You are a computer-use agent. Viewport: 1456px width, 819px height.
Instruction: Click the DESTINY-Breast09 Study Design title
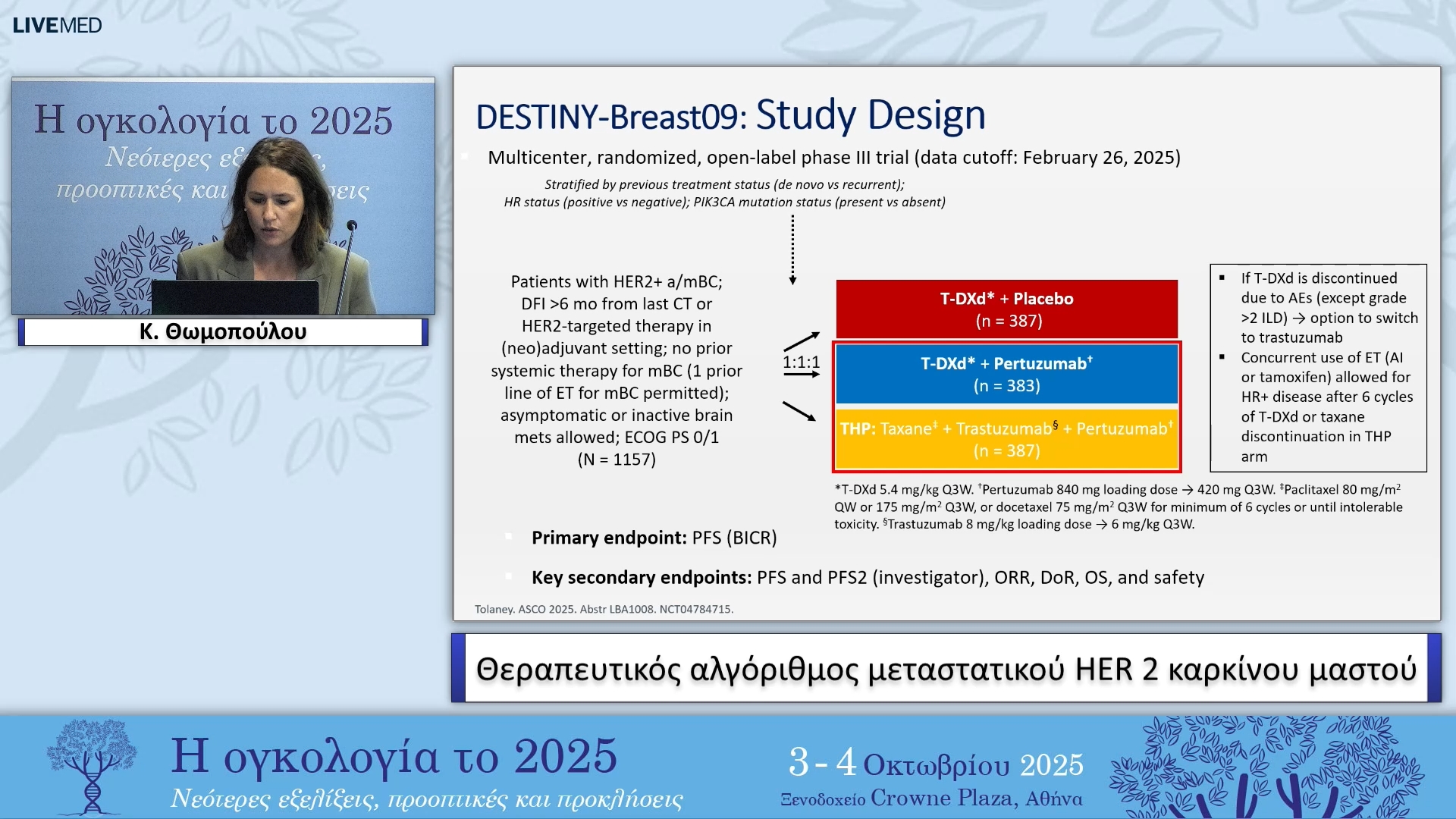pos(730,115)
